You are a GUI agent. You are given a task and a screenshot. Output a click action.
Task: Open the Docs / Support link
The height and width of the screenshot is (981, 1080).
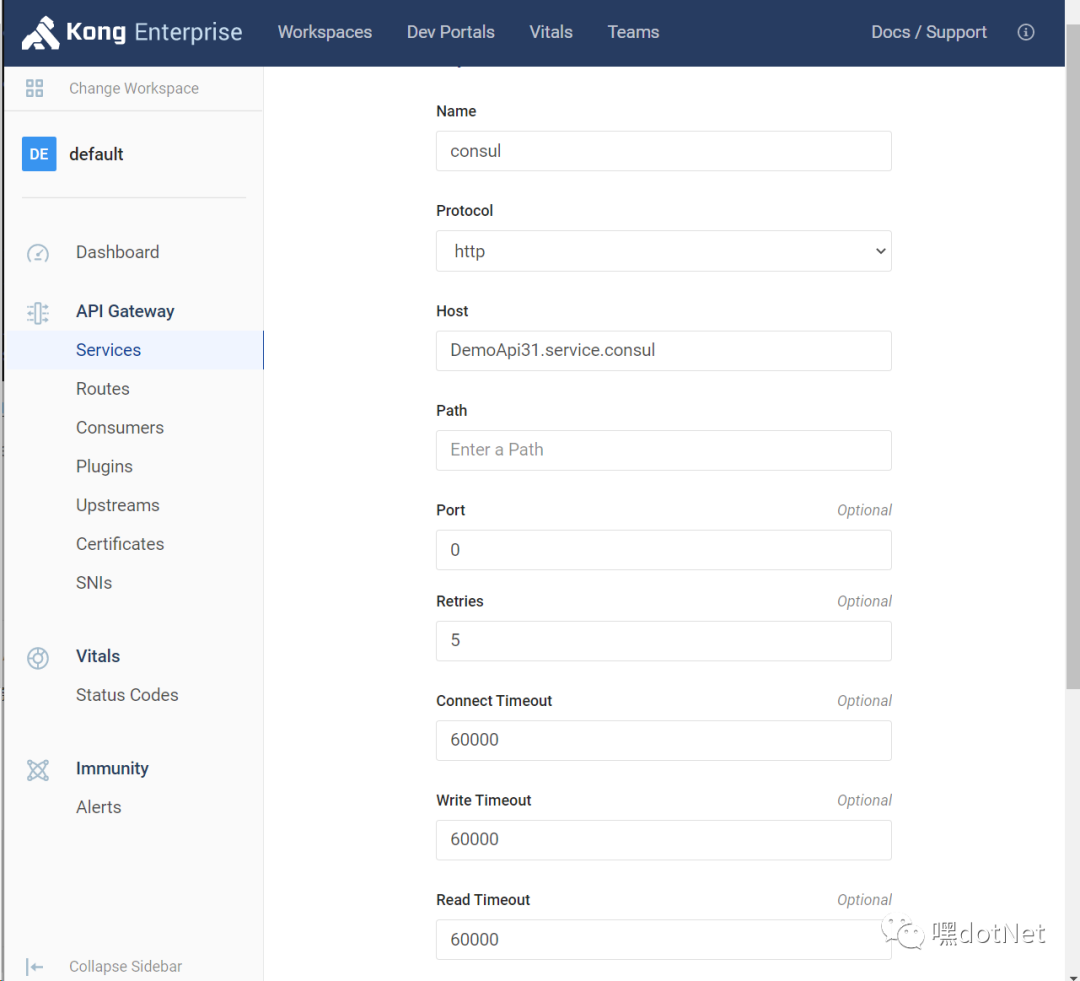[928, 32]
